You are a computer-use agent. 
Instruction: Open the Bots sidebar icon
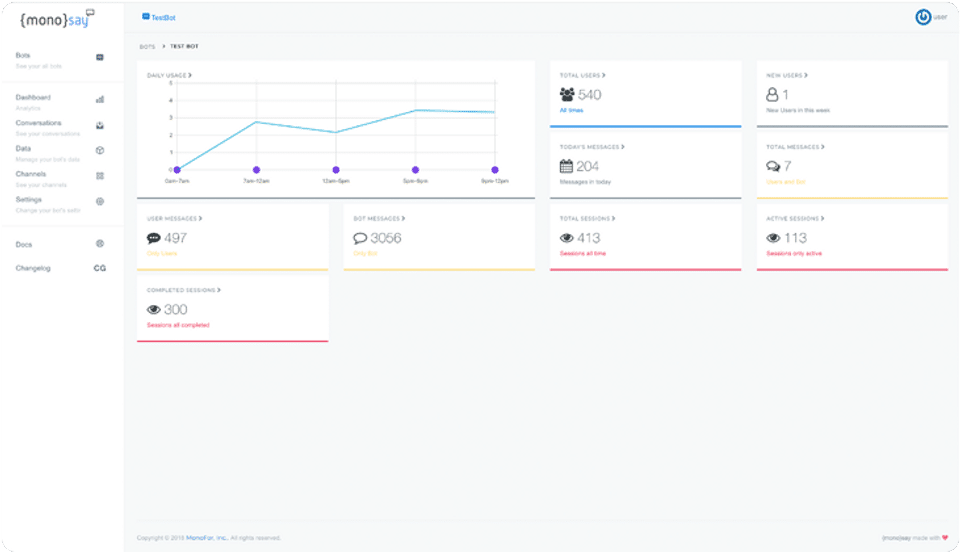100,58
